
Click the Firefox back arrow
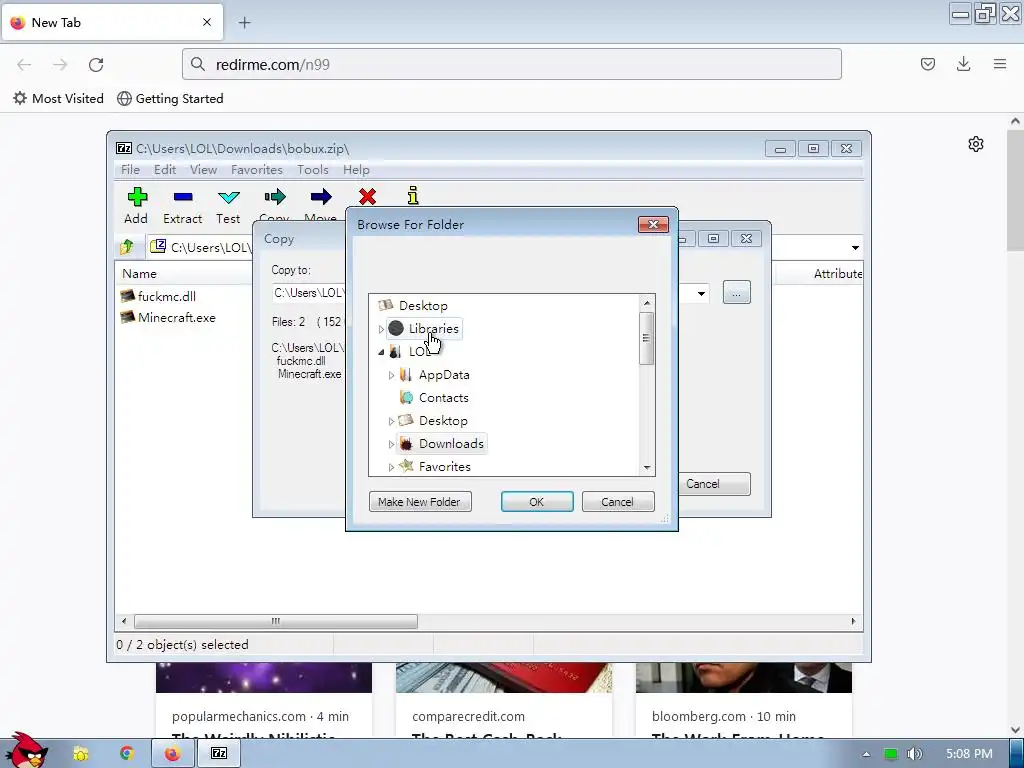24,65
